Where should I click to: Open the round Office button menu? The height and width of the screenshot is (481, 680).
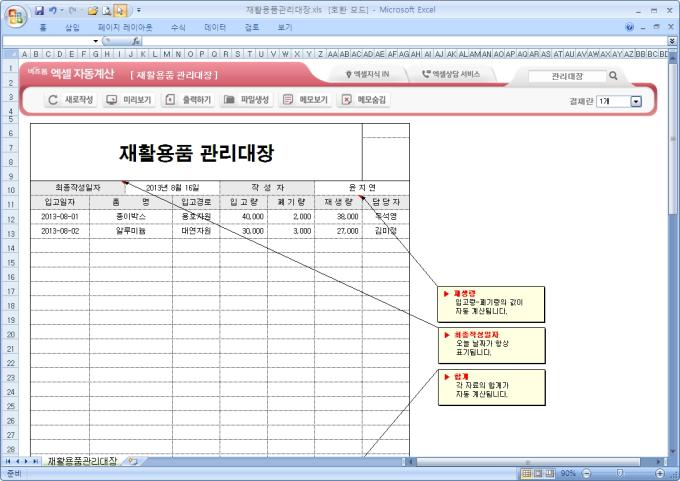[16, 17]
